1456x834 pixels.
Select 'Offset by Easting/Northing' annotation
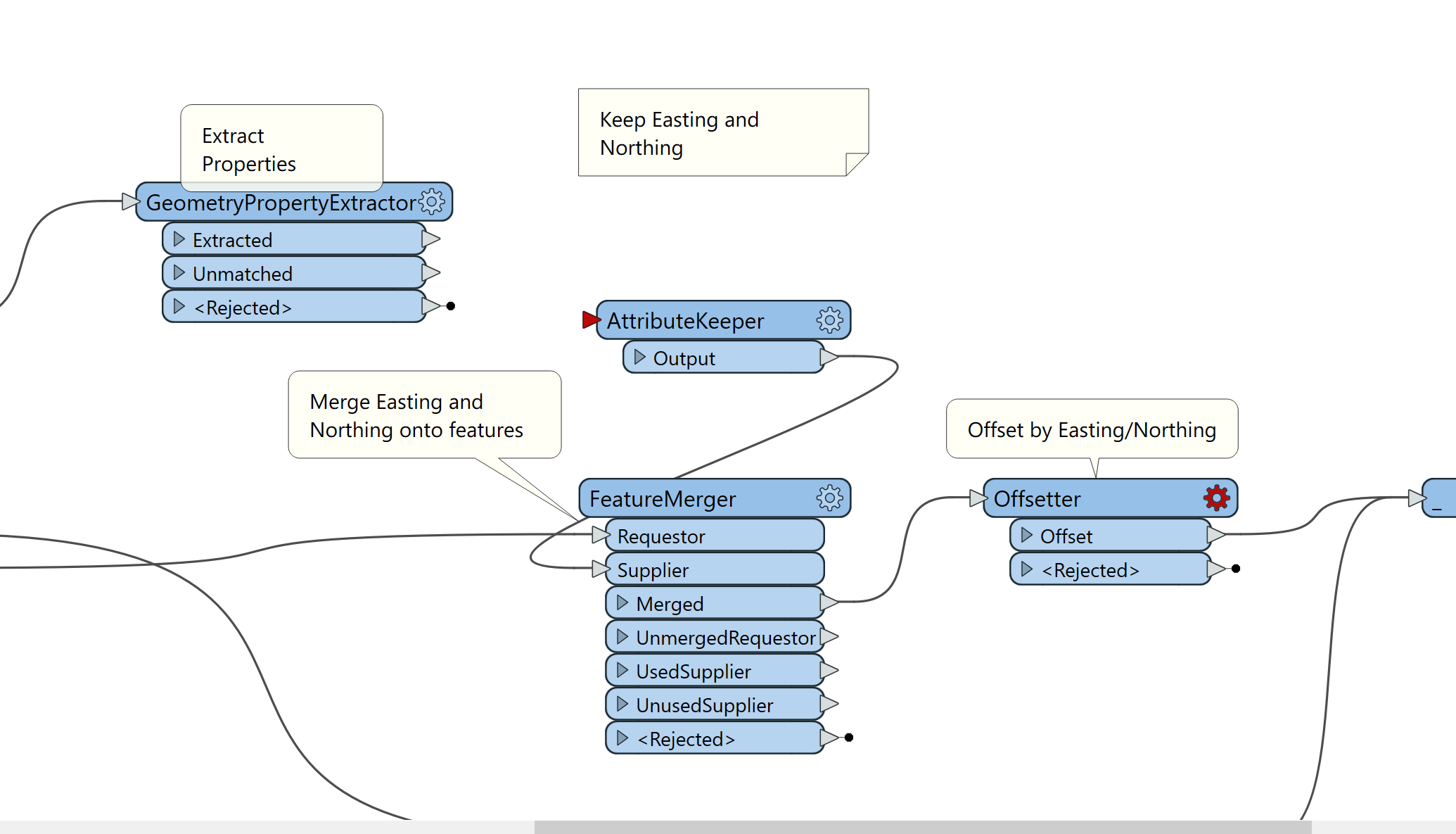point(1092,429)
